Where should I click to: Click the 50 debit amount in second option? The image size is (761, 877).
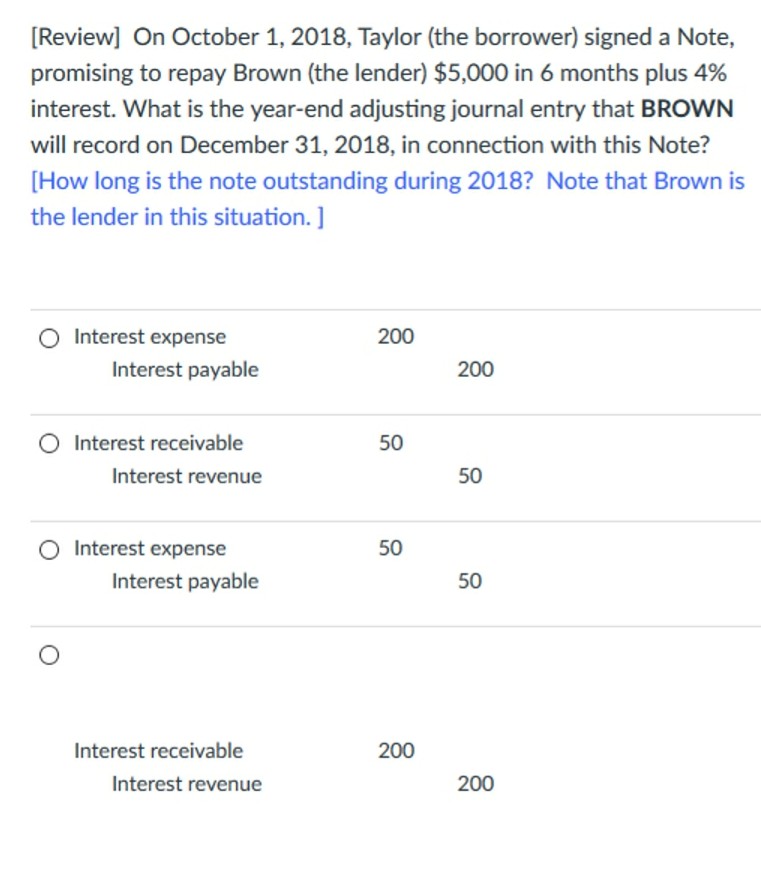coord(393,443)
